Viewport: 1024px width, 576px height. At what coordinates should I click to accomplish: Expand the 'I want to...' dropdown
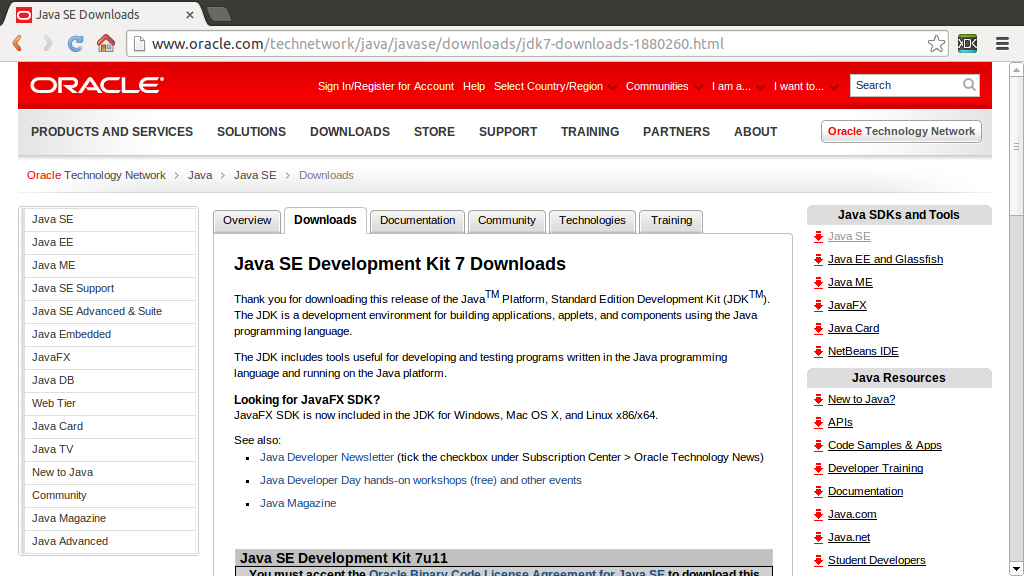pyautogui.click(x=805, y=86)
